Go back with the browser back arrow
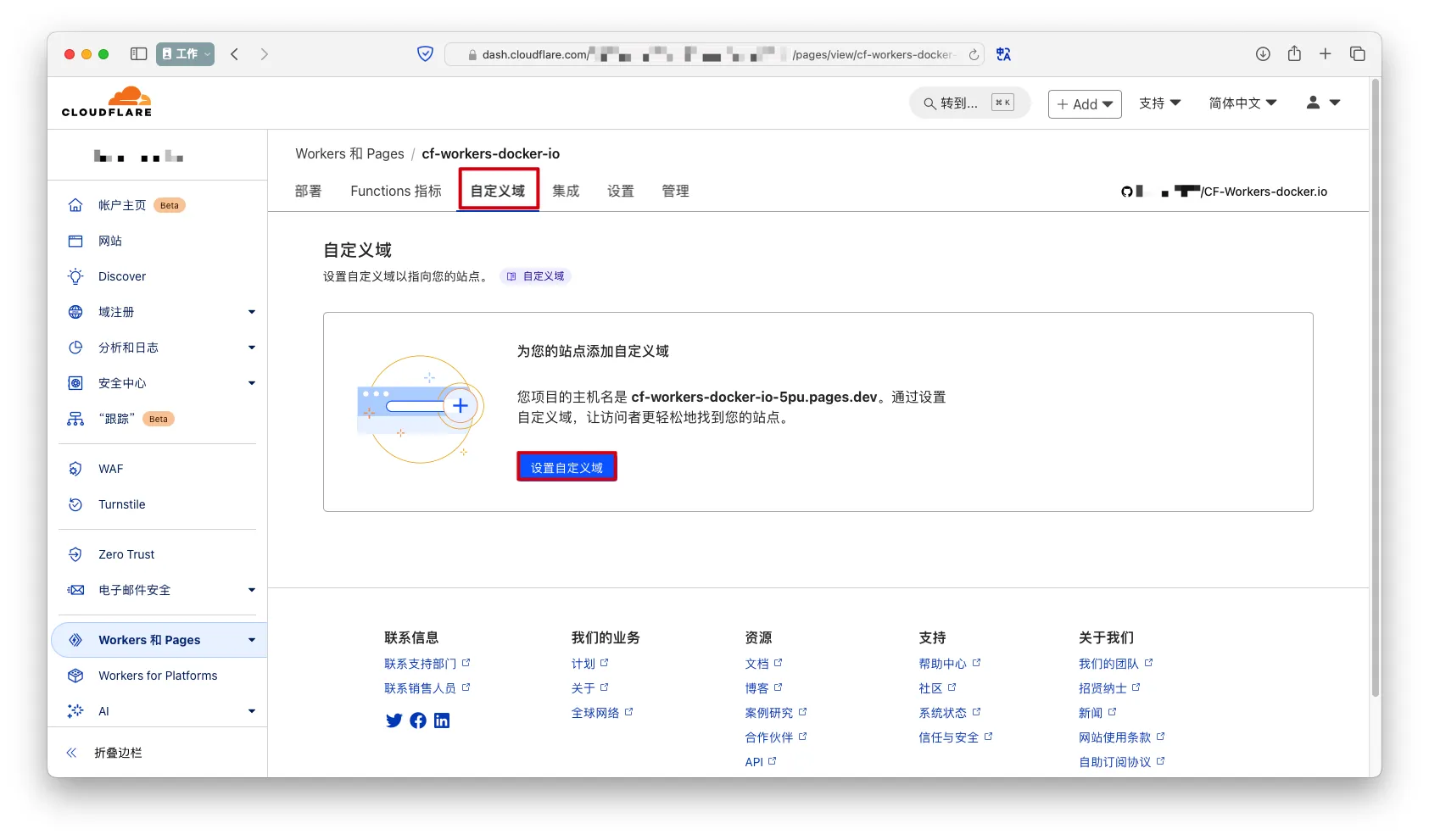 (235, 54)
